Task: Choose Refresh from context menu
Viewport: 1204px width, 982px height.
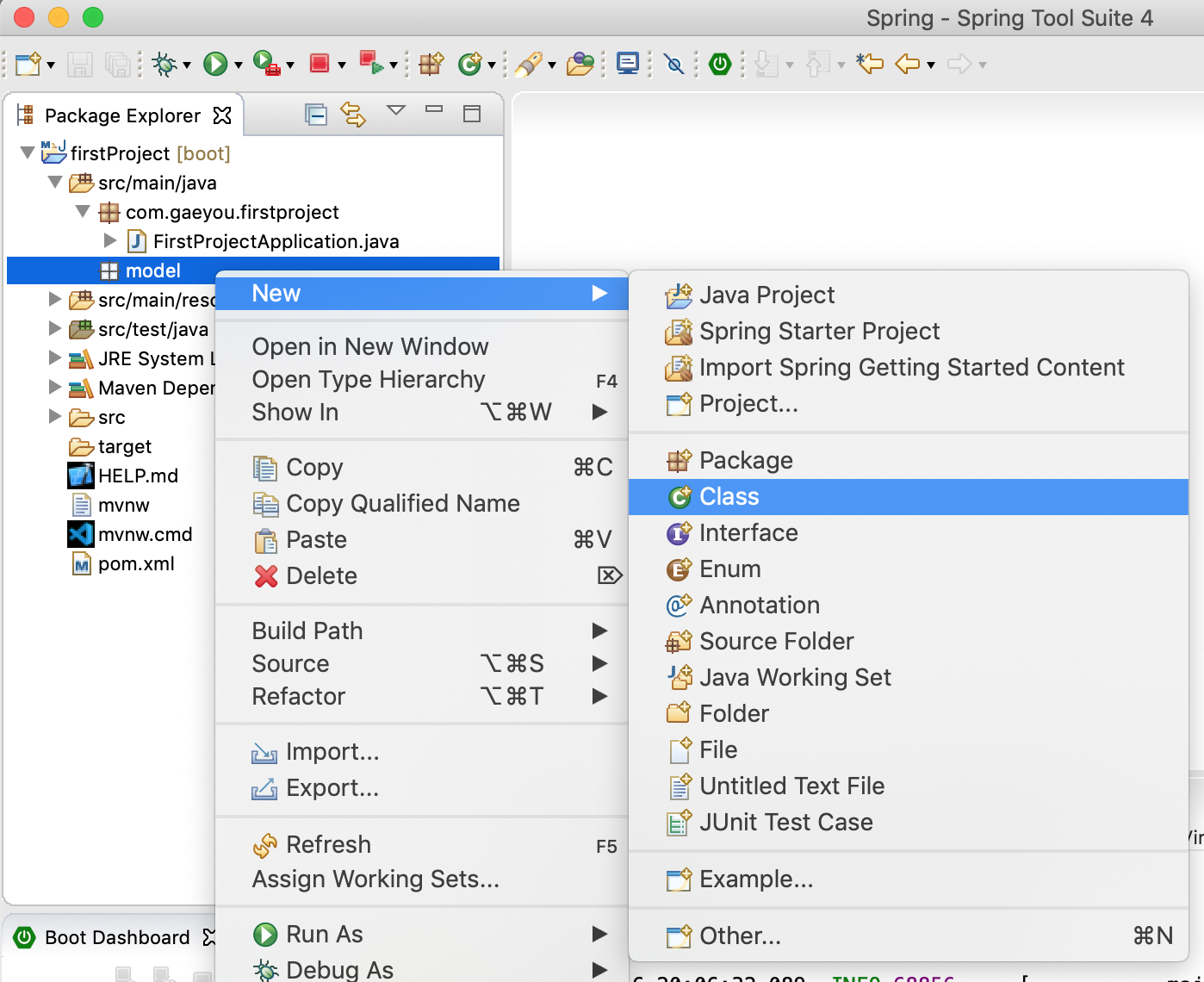Action: click(422, 845)
